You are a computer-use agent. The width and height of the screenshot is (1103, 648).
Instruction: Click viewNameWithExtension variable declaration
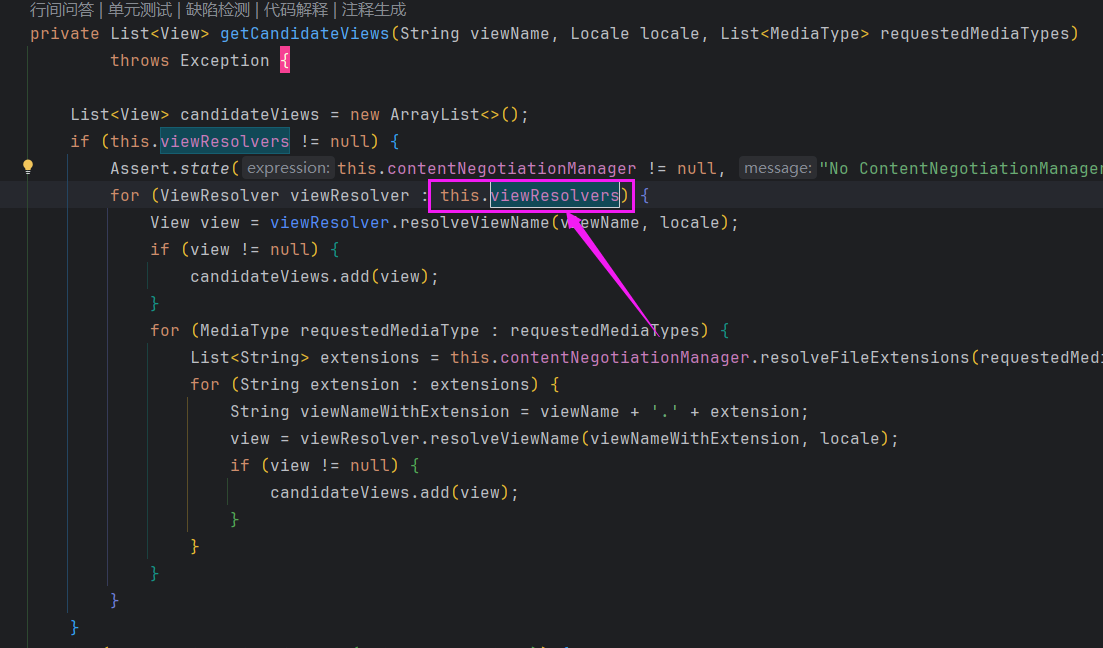(x=404, y=412)
